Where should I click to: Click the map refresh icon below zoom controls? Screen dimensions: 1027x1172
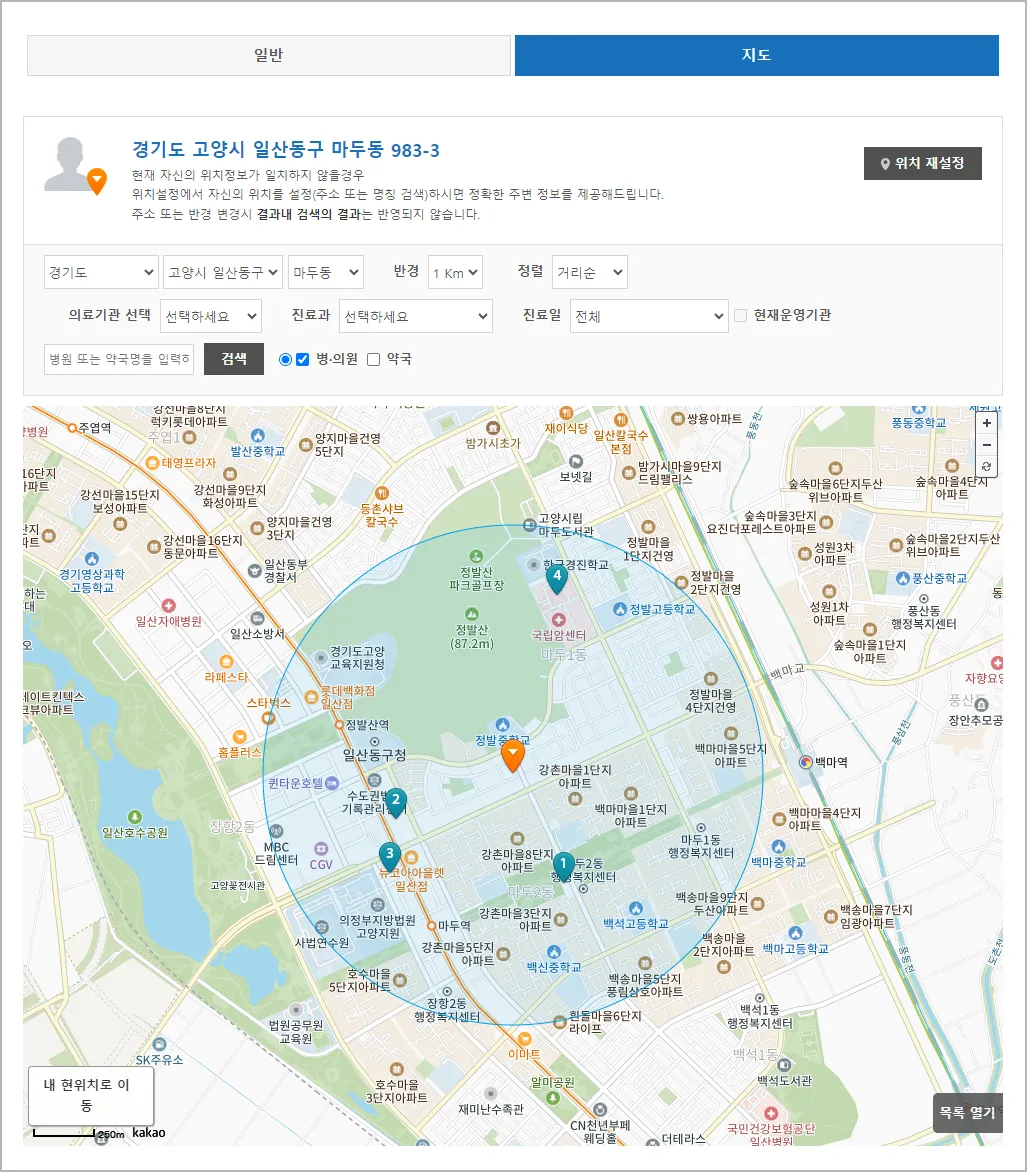click(987, 467)
